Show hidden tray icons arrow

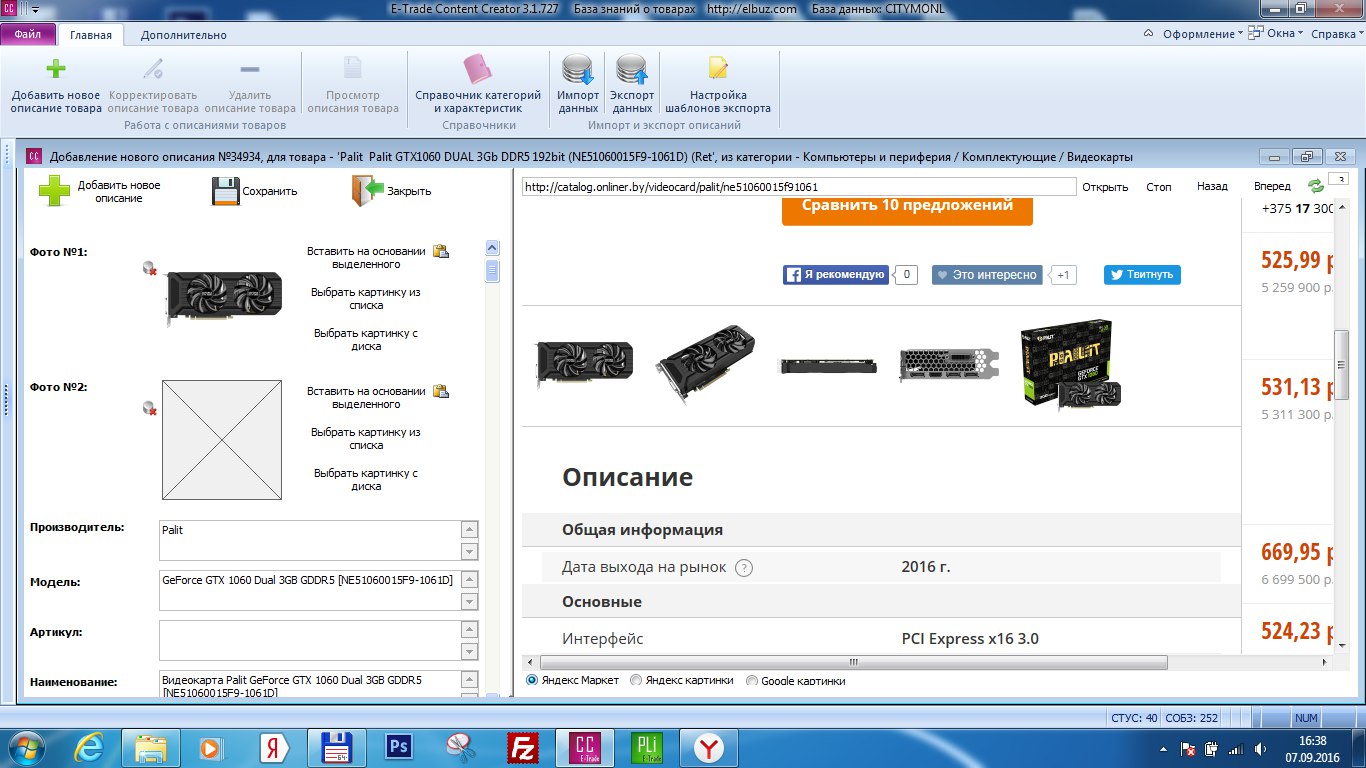(x=1164, y=749)
